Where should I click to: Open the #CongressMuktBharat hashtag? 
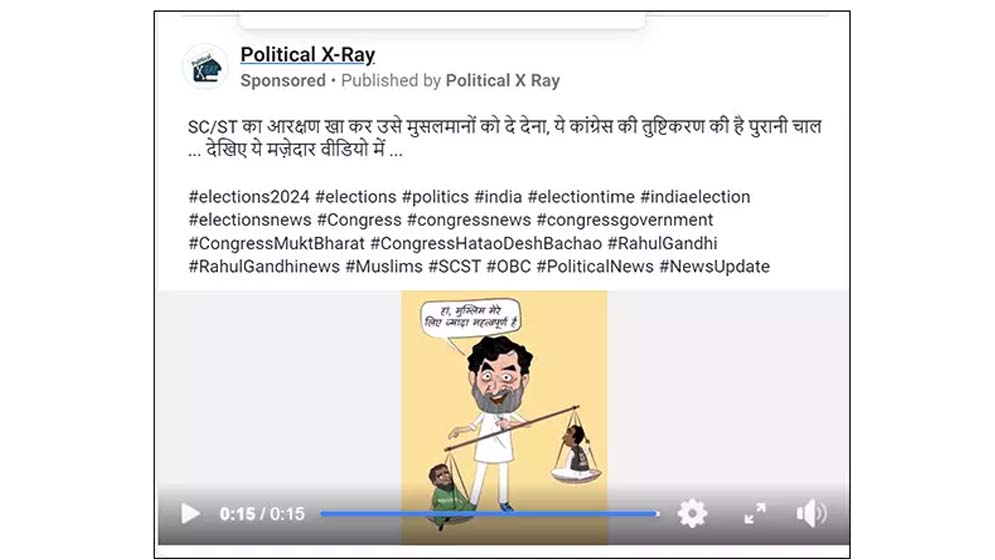point(277,243)
